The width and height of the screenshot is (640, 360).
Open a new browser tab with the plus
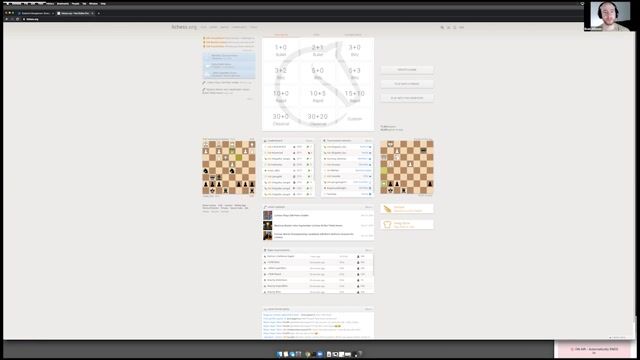coord(98,13)
